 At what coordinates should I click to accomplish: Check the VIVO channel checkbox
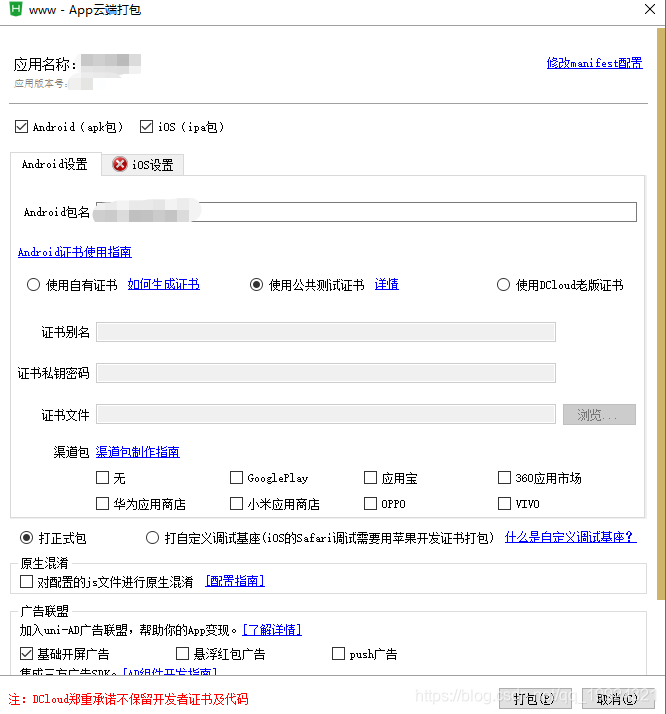pos(504,504)
